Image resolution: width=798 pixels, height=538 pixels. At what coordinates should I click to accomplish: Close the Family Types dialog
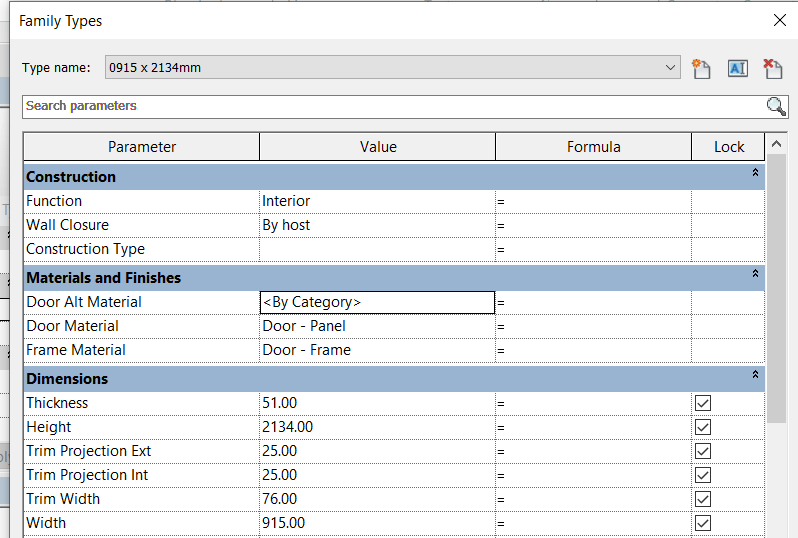tap(780, 20)
